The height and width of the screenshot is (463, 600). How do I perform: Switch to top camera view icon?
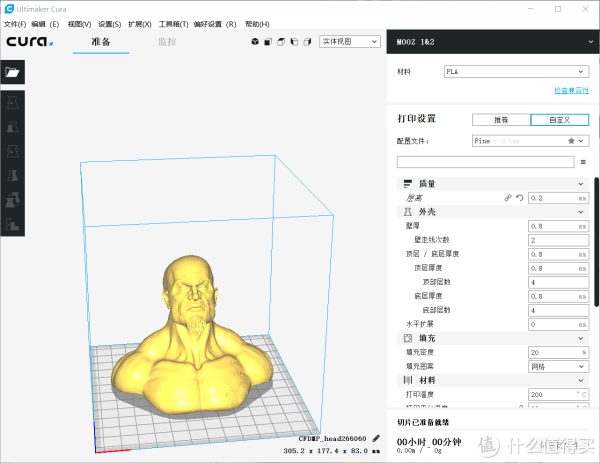(x=281, y=42)
